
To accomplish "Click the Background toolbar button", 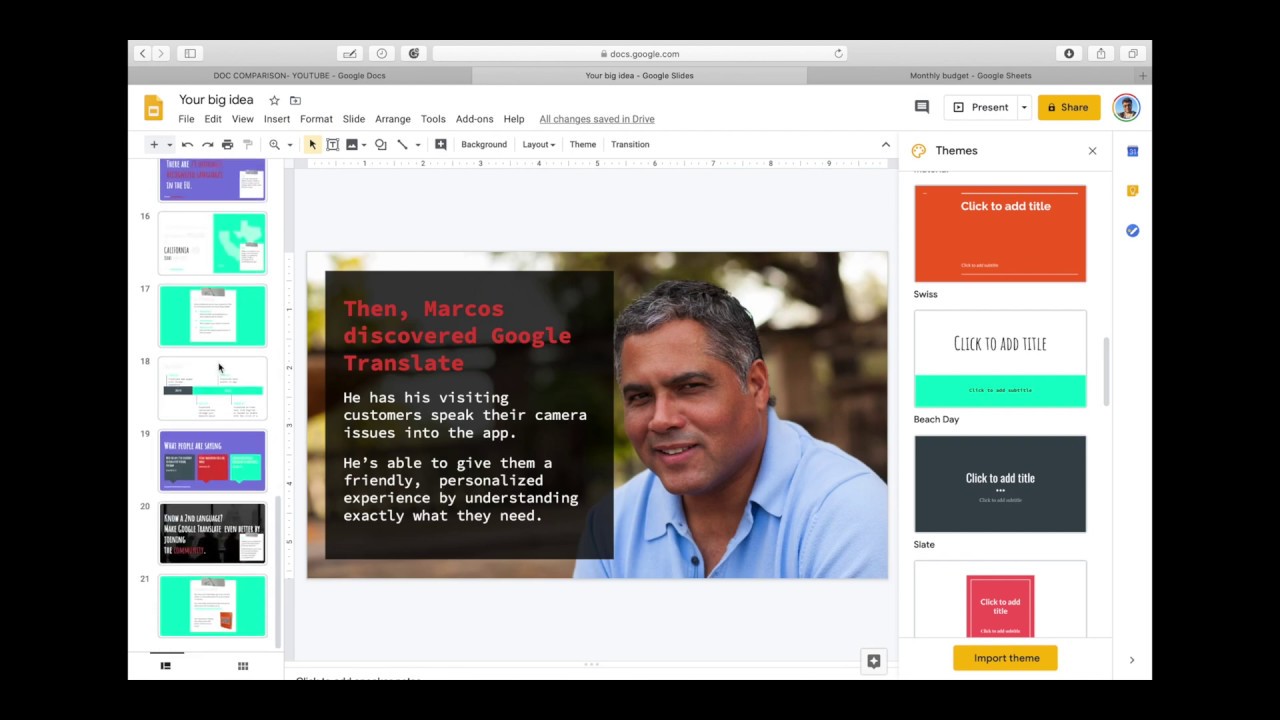I will [484, 144].
